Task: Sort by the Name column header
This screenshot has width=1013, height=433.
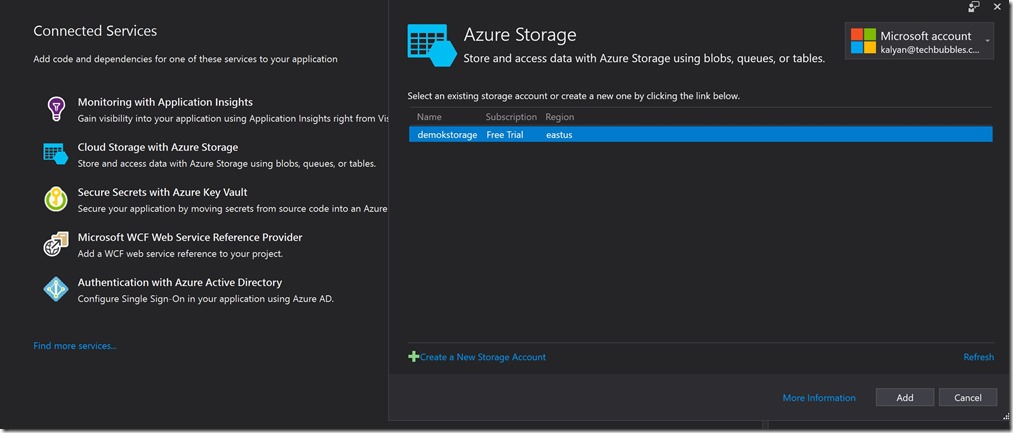Action: (x=429, y=117)
